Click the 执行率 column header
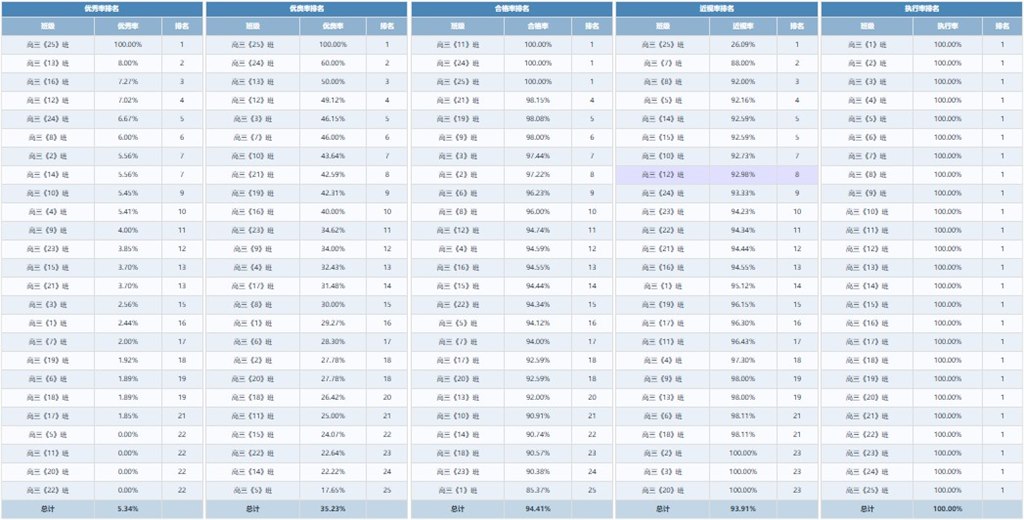1024x520 pixels. (x=947, y=27)
